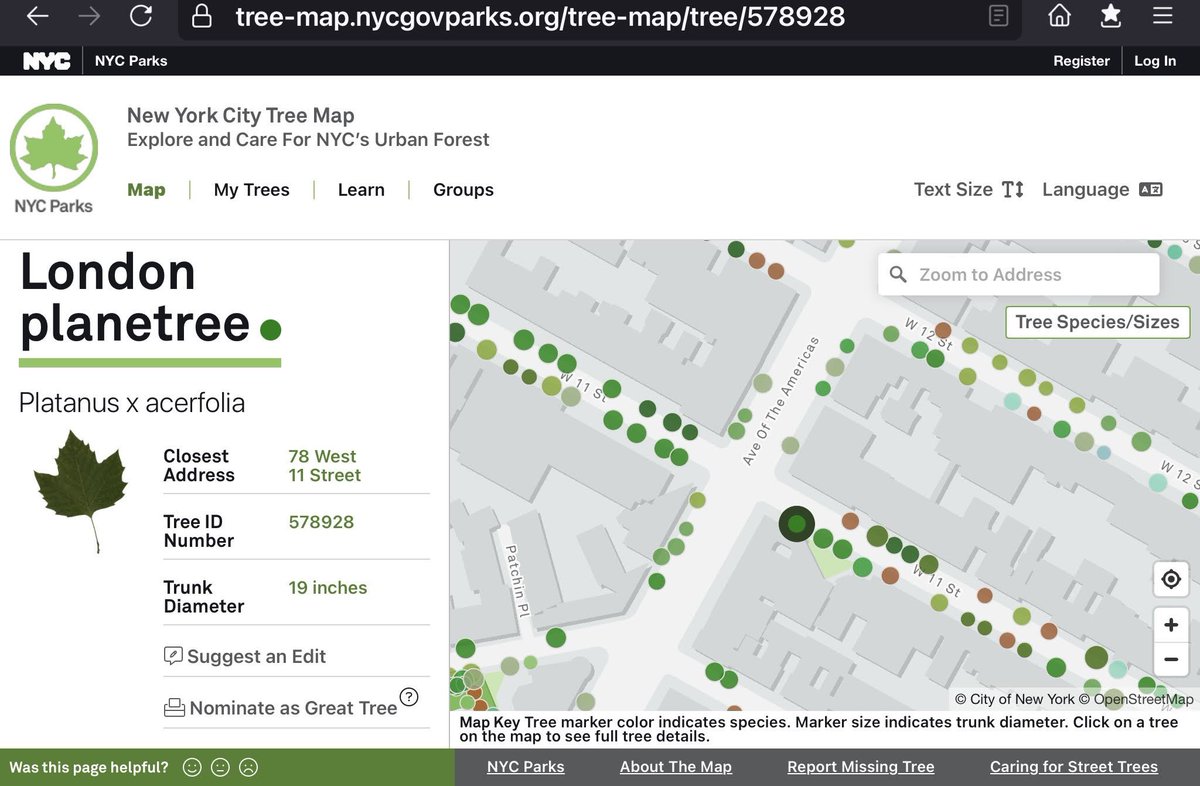Click the selected tree marker on the map
The height and width of the screenshot is (786, 1200).
pyautogui.click(x=797, y=524)
